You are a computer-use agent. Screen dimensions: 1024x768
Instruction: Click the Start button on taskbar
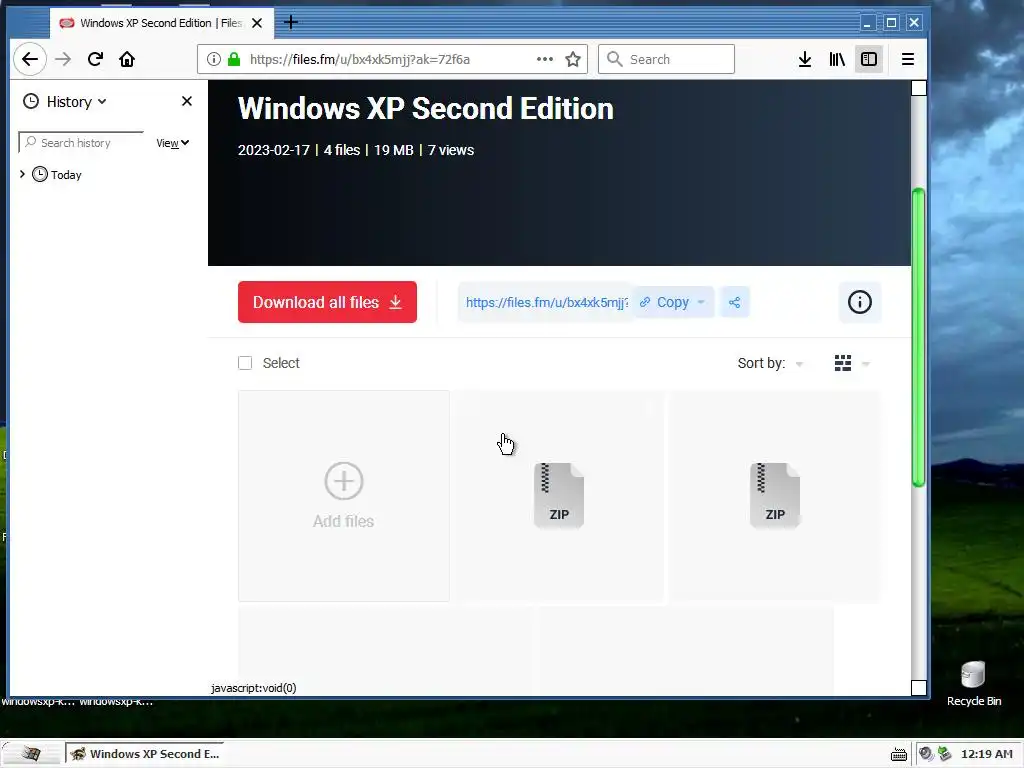[x=31, y=754]
